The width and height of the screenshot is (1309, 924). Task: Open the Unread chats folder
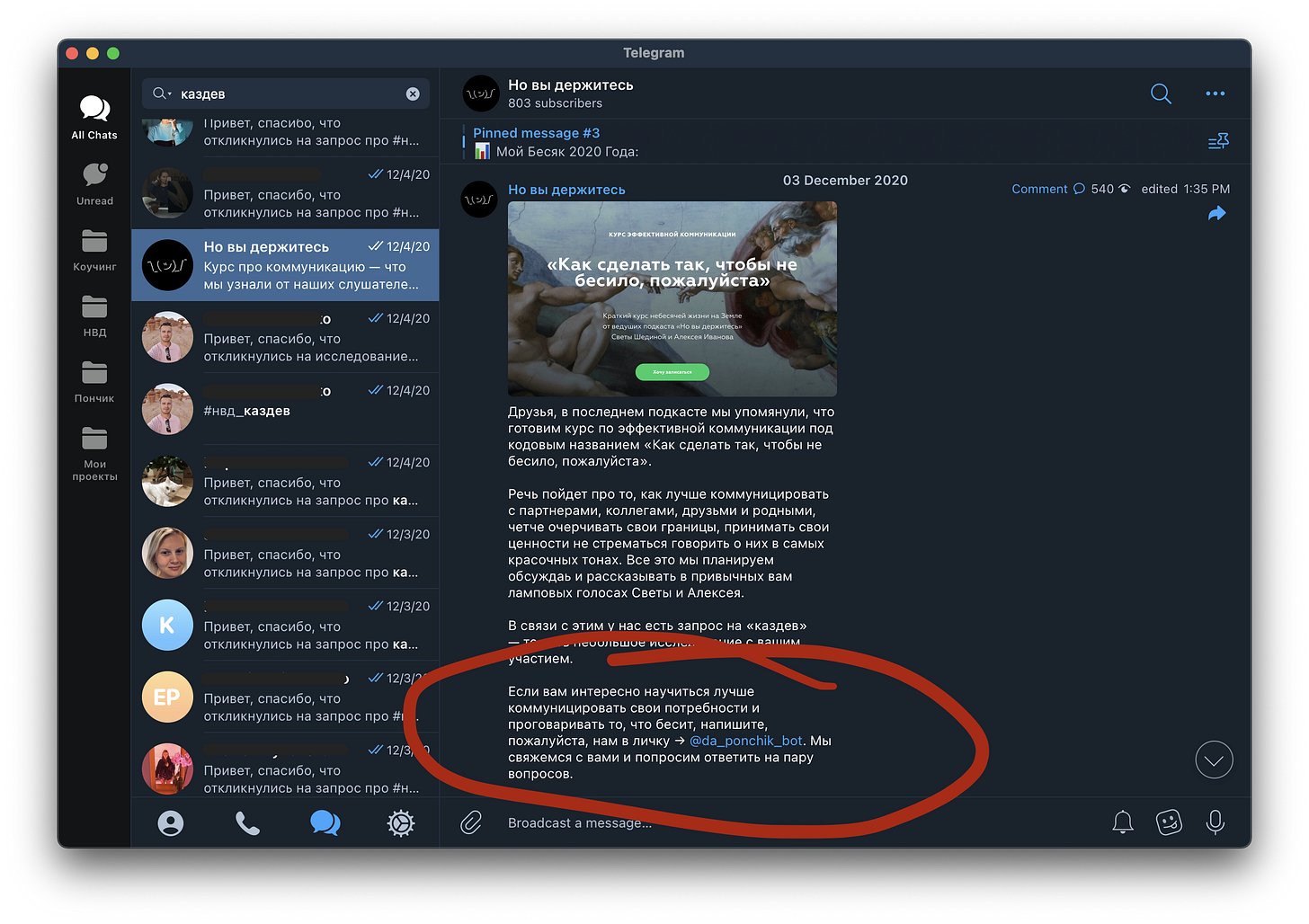94,184
